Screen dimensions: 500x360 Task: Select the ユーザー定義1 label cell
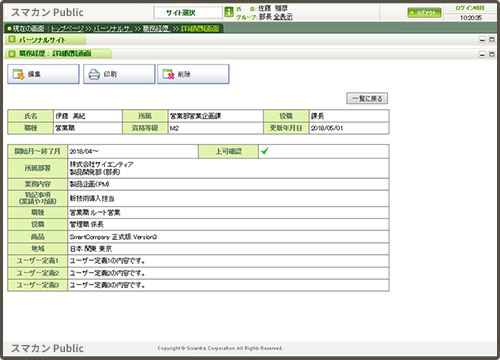(x=38, y=261)
